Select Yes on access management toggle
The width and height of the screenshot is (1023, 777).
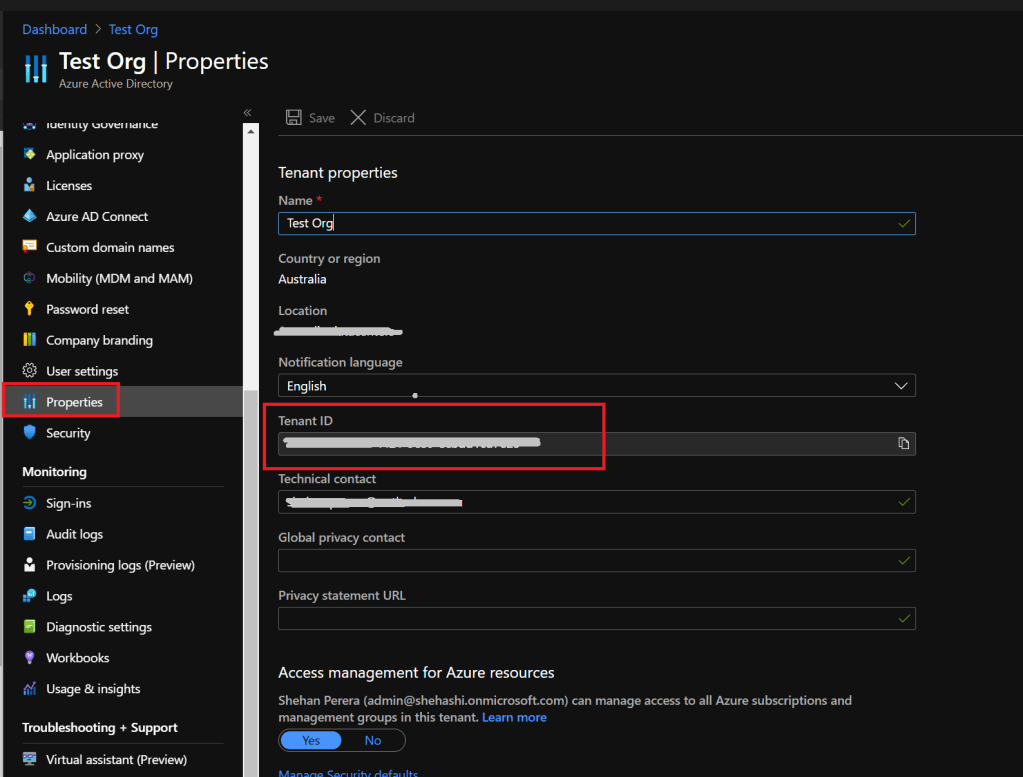click(x=311, y=741)
